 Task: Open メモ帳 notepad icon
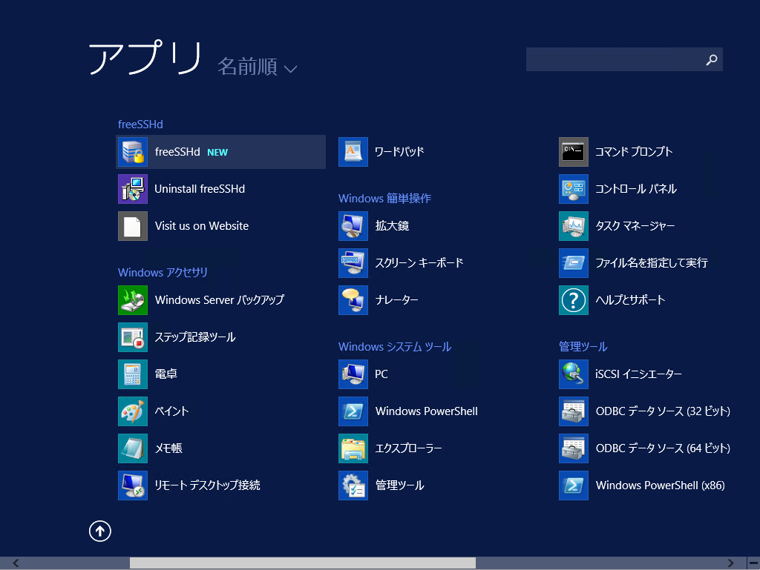coord(132,448)
